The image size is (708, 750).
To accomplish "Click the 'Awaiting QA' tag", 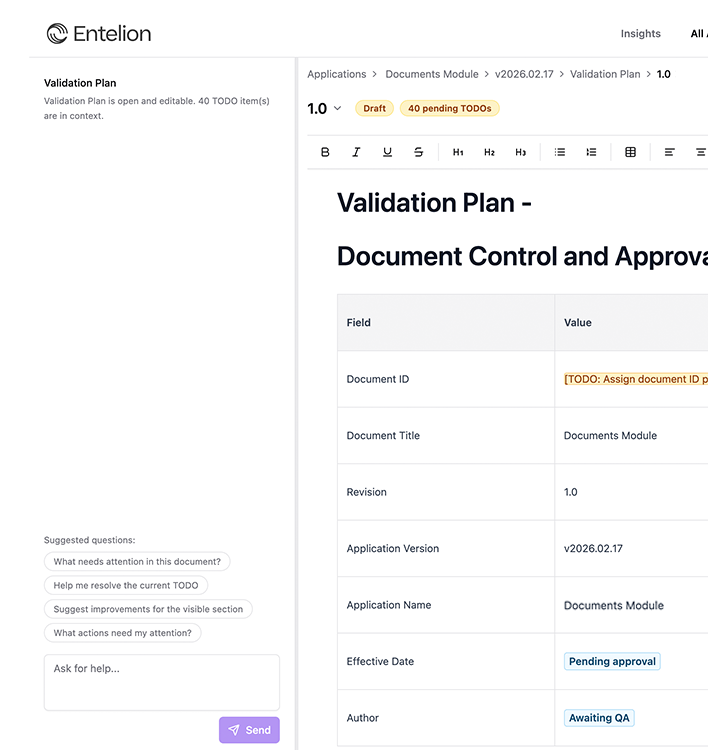I will click(x=599, y=718).
